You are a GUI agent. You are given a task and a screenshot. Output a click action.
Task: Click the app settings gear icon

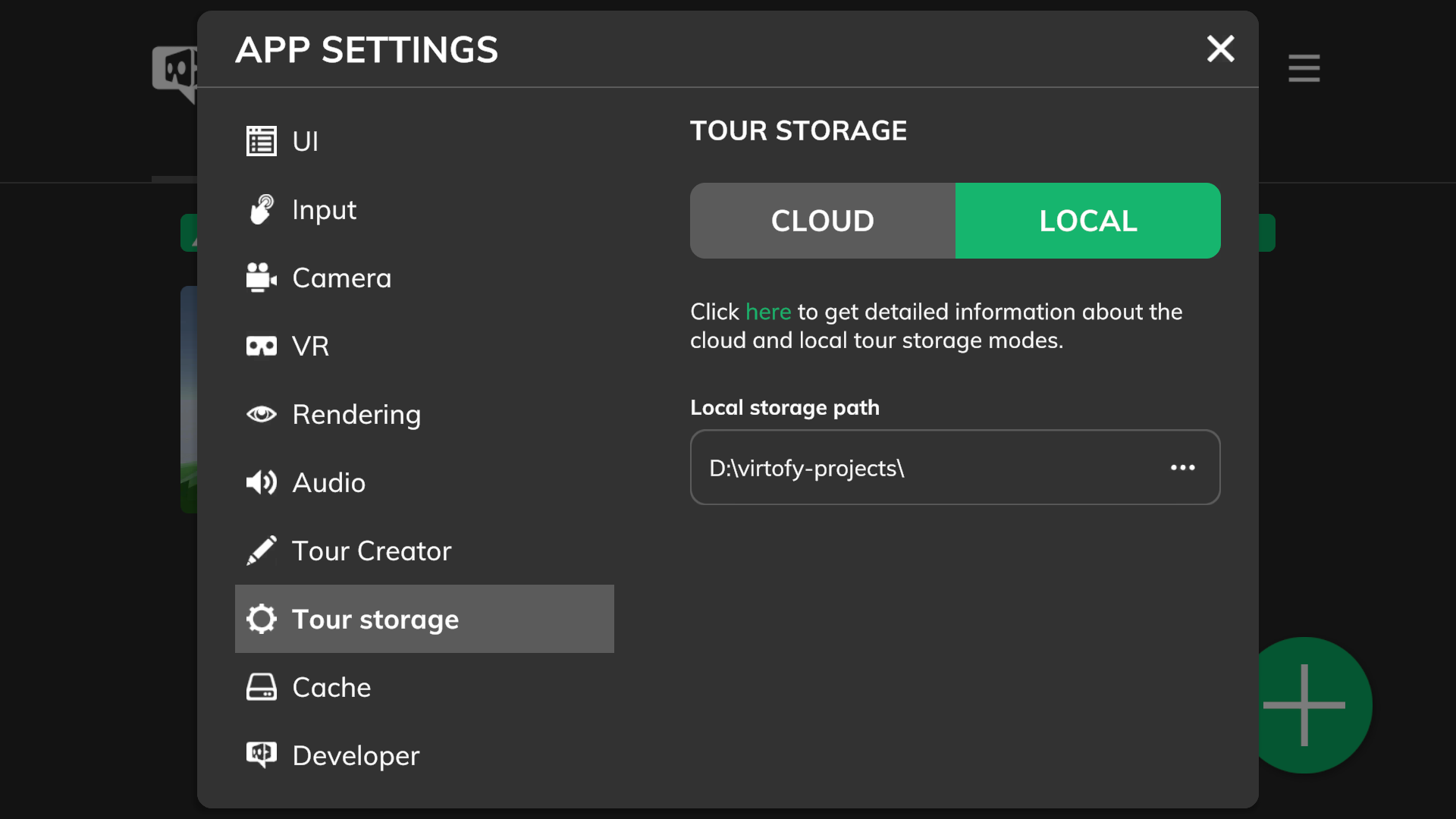tap(261, 618)
